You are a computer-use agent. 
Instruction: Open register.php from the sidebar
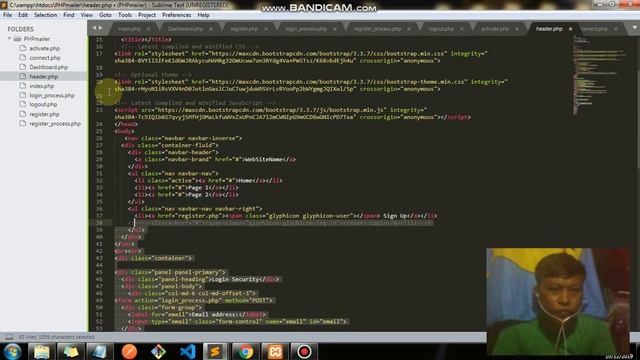44,114
